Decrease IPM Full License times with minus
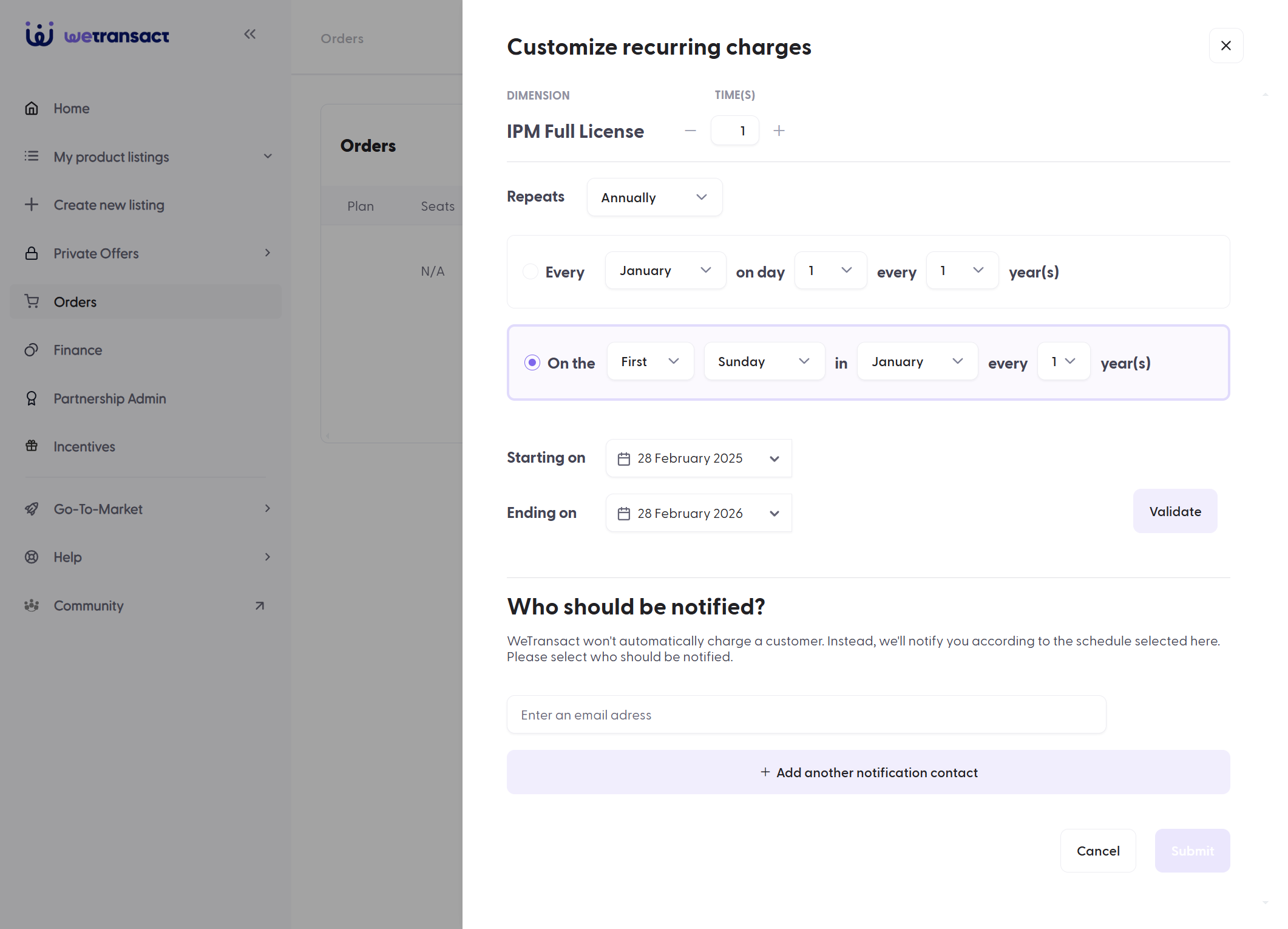The image size is (1288, 929). click(690, 131)
